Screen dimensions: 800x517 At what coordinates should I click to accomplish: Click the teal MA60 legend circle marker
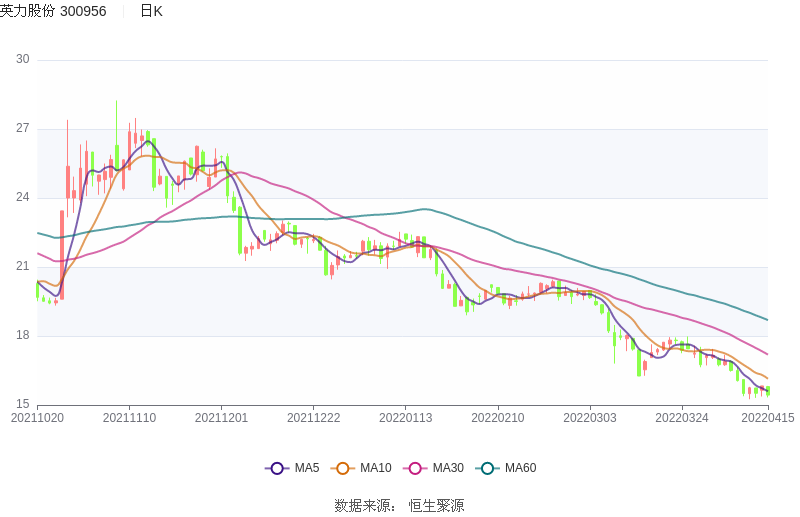[487, 468]
